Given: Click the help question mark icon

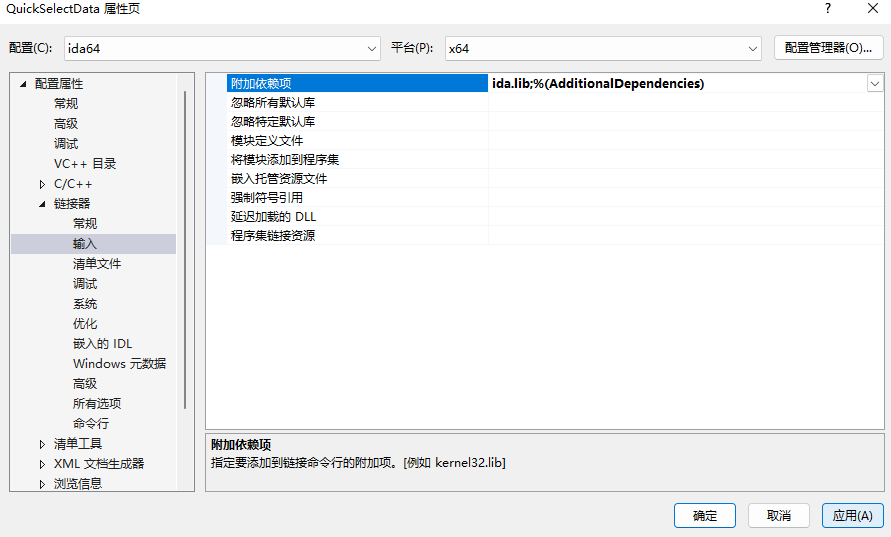Looking at the screenshot, I should [x=827, y=9].
